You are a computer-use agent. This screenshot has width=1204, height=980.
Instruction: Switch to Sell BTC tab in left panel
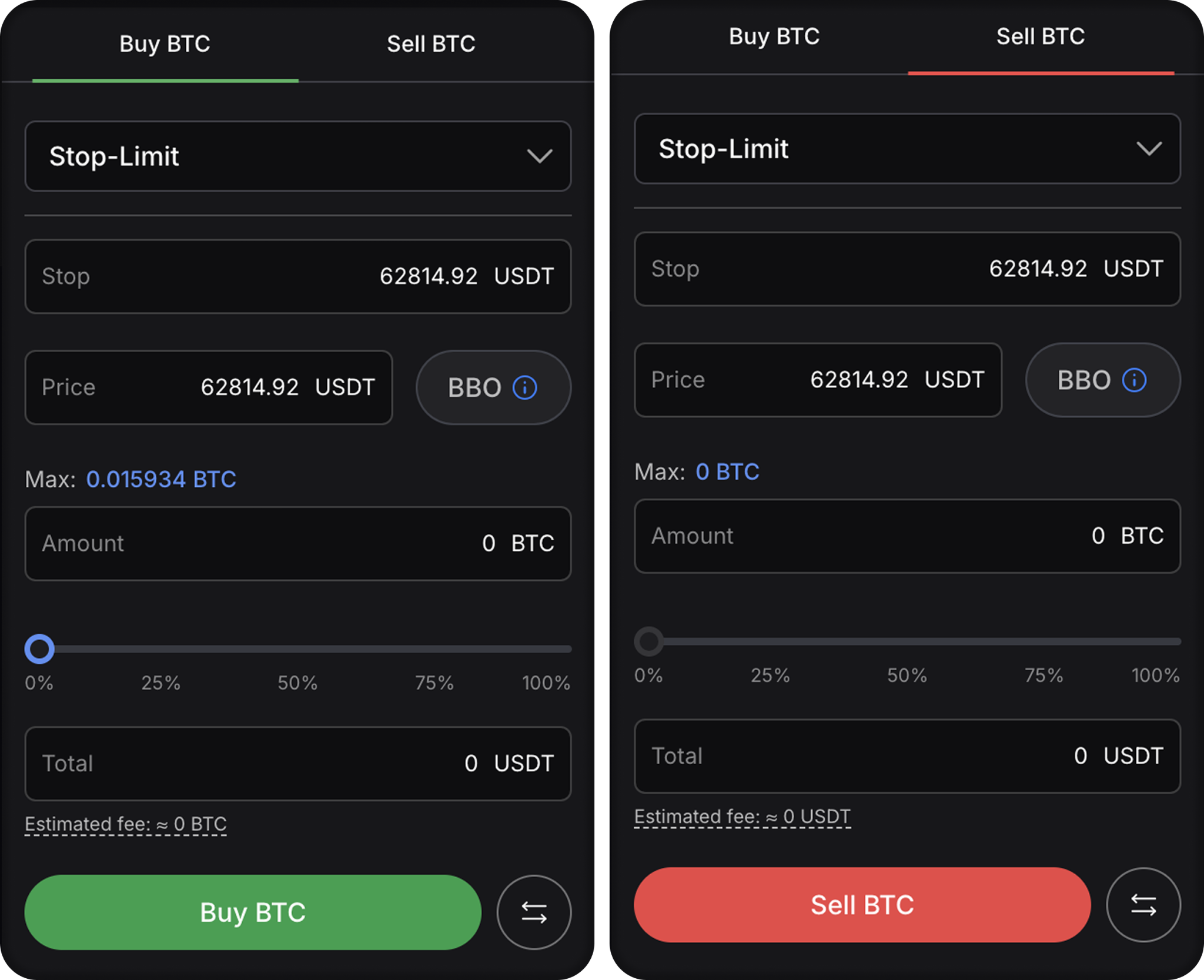click(x=431, y=44)
